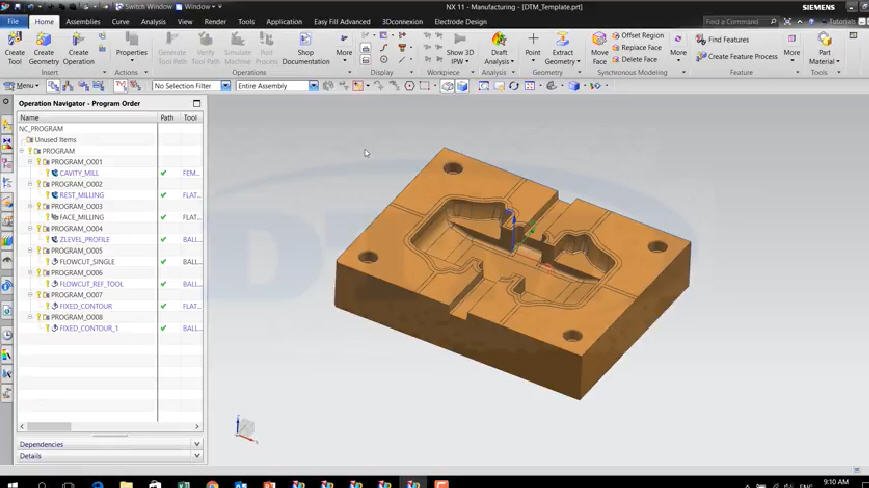This screenshot has width=869, height=488.
Task: Select the CAVITY_MILL operation
Action: (79, 173)
